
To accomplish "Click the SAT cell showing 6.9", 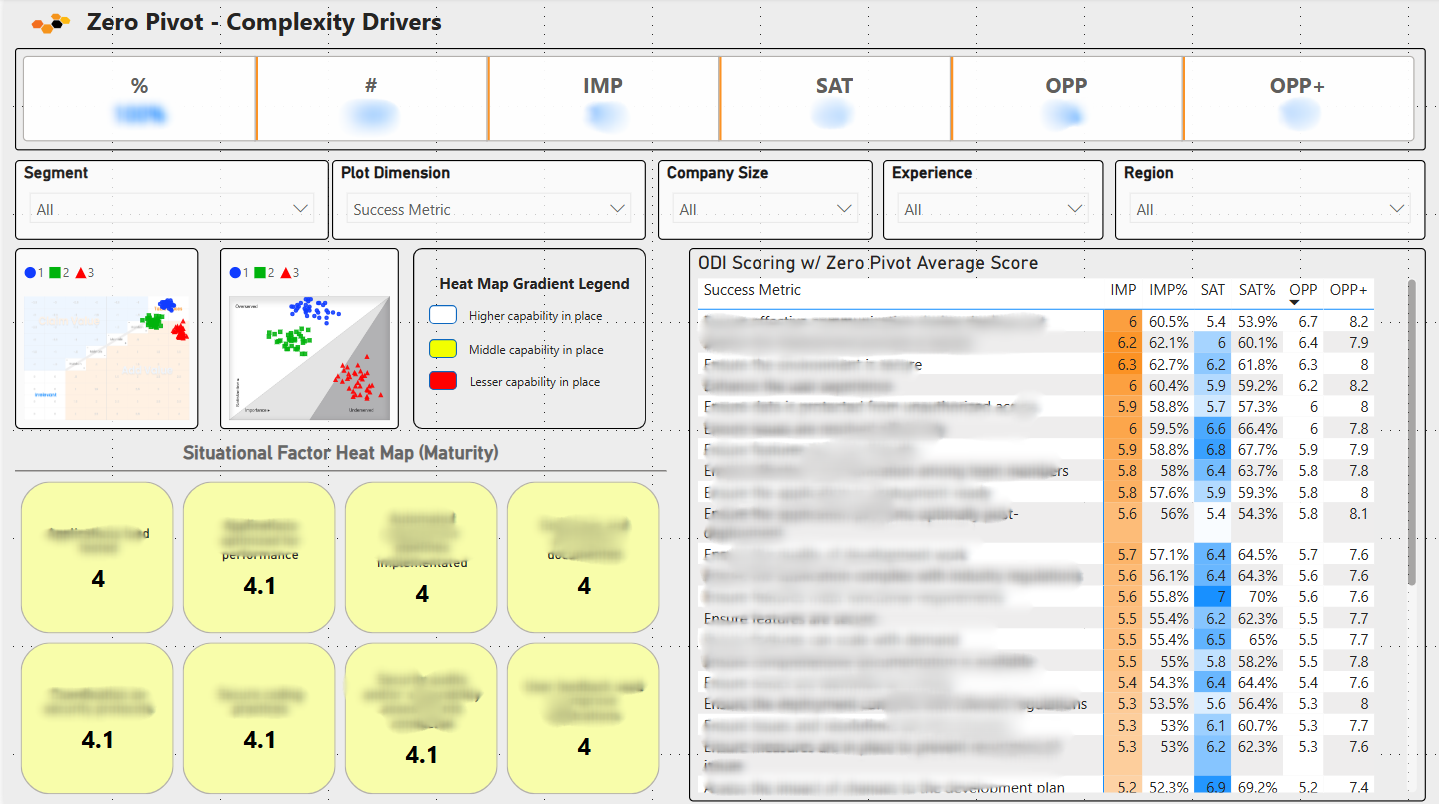I will coord(1211,787).
